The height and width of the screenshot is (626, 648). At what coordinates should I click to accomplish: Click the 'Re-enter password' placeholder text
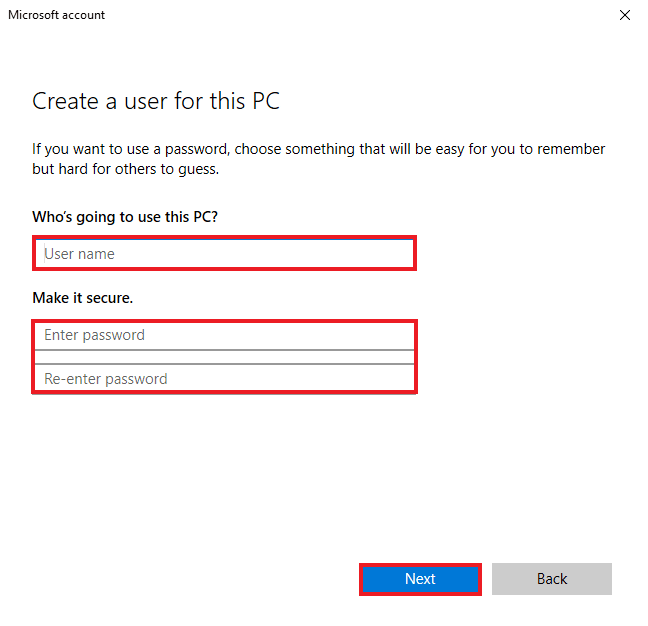point(106,379)
